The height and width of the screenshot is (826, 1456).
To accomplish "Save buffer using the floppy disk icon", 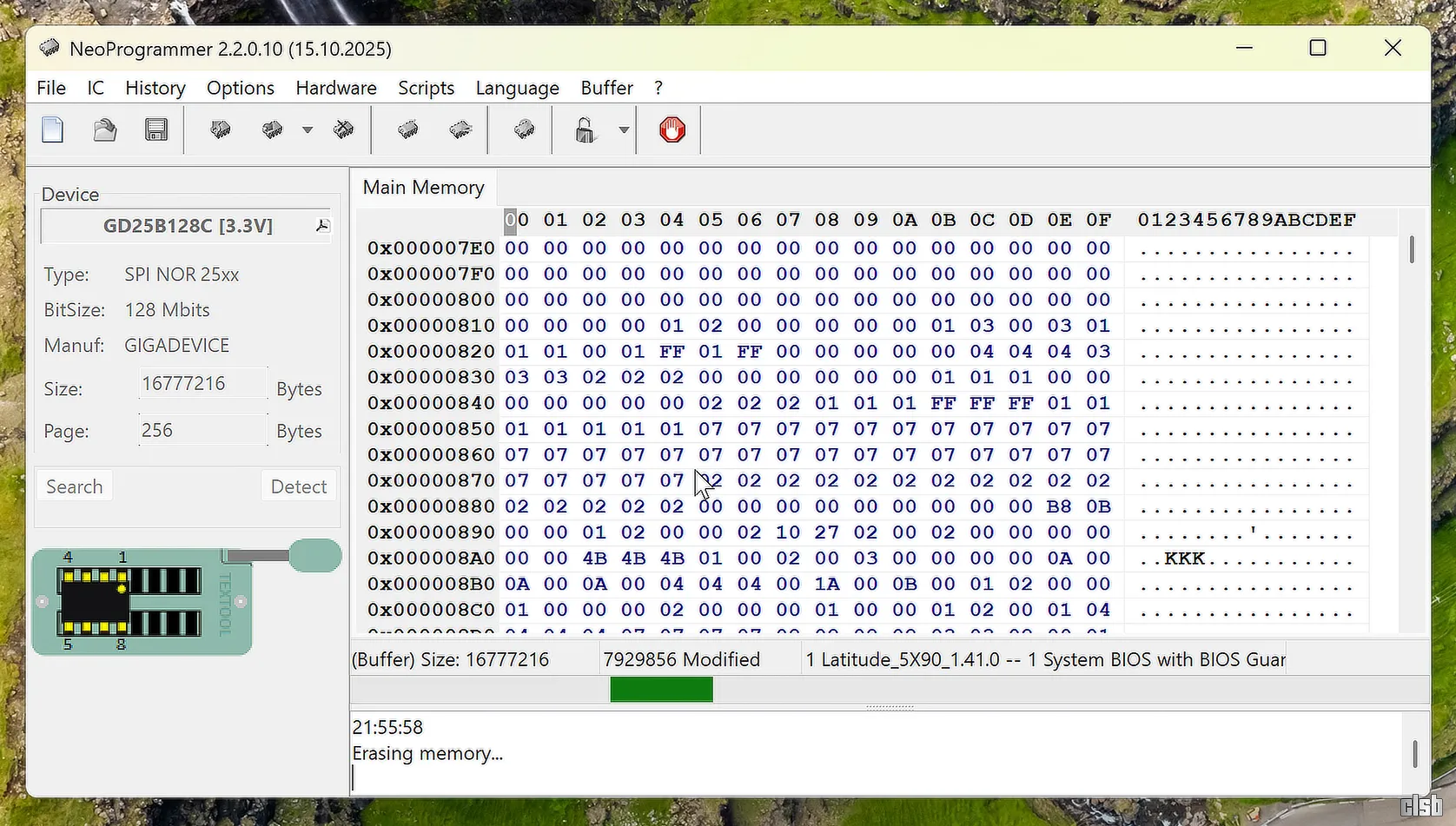I will tap(156, 130).
